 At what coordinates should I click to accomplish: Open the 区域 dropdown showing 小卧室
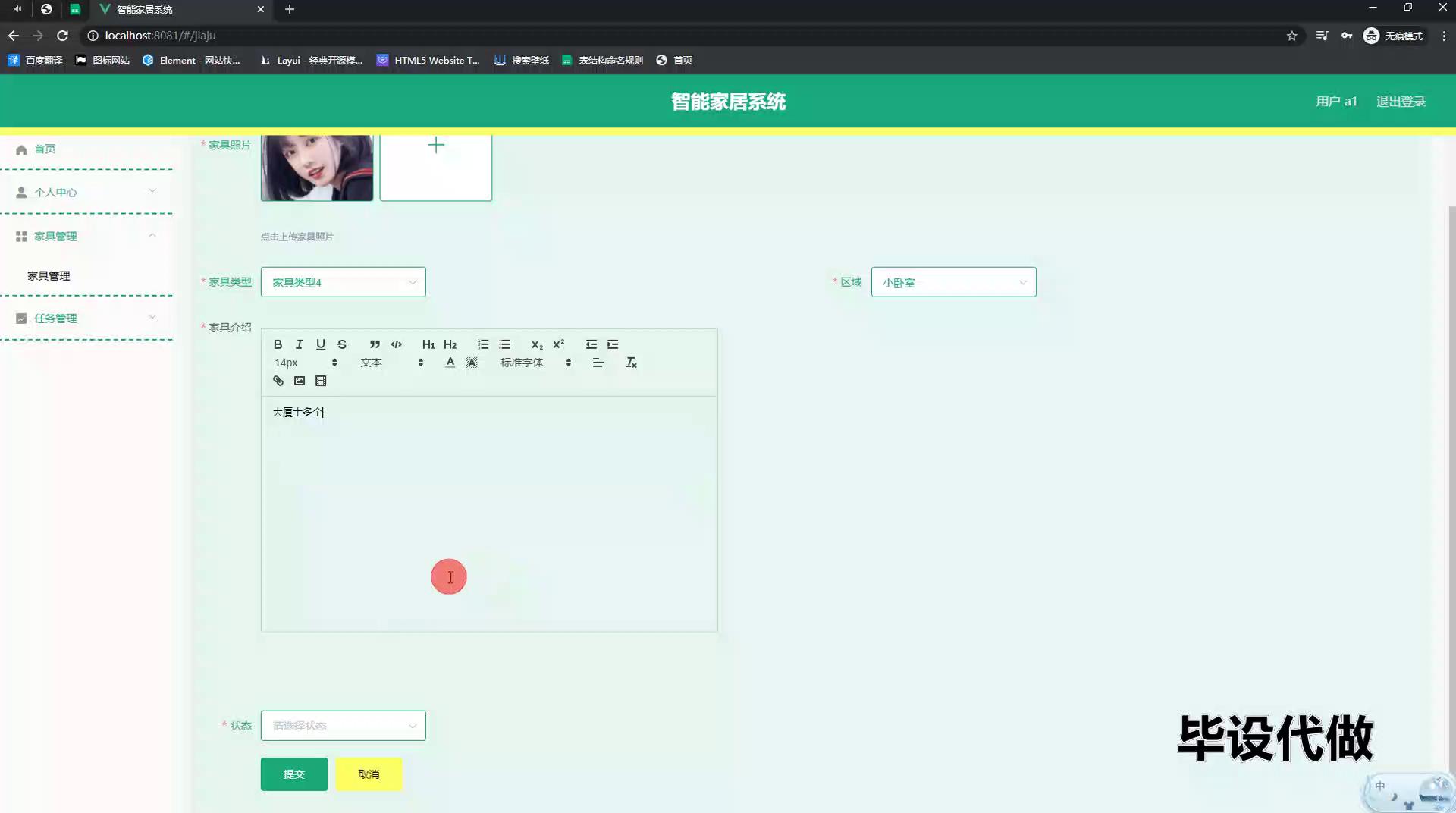tap(953, 282)
